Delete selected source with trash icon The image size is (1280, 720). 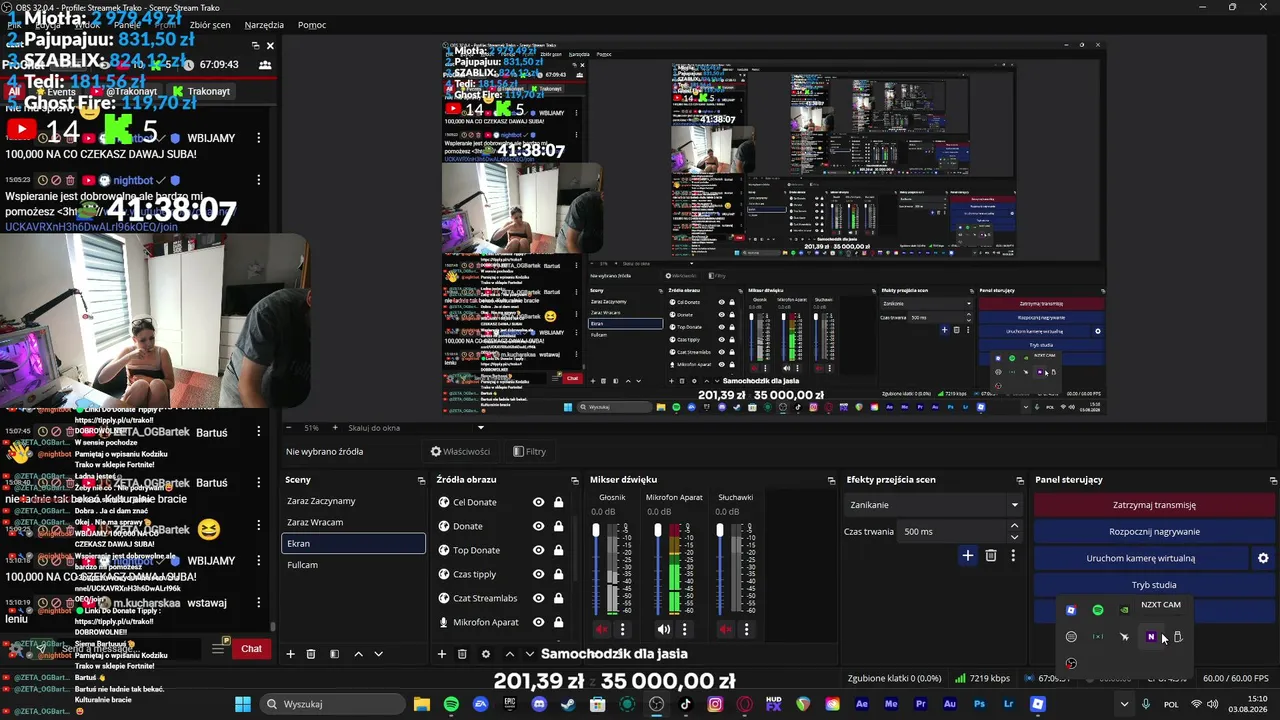tap(462, 654)
